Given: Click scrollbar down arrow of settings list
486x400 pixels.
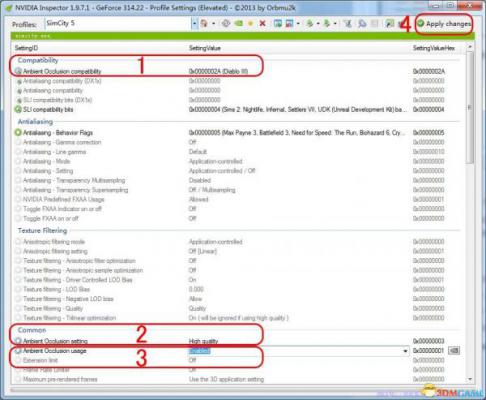Looking at the screenshot, I should pos(470,379).
